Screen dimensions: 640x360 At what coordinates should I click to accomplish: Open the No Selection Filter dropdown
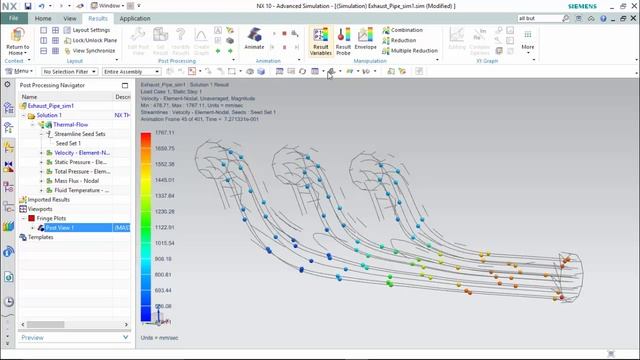[x=69, y=71]
